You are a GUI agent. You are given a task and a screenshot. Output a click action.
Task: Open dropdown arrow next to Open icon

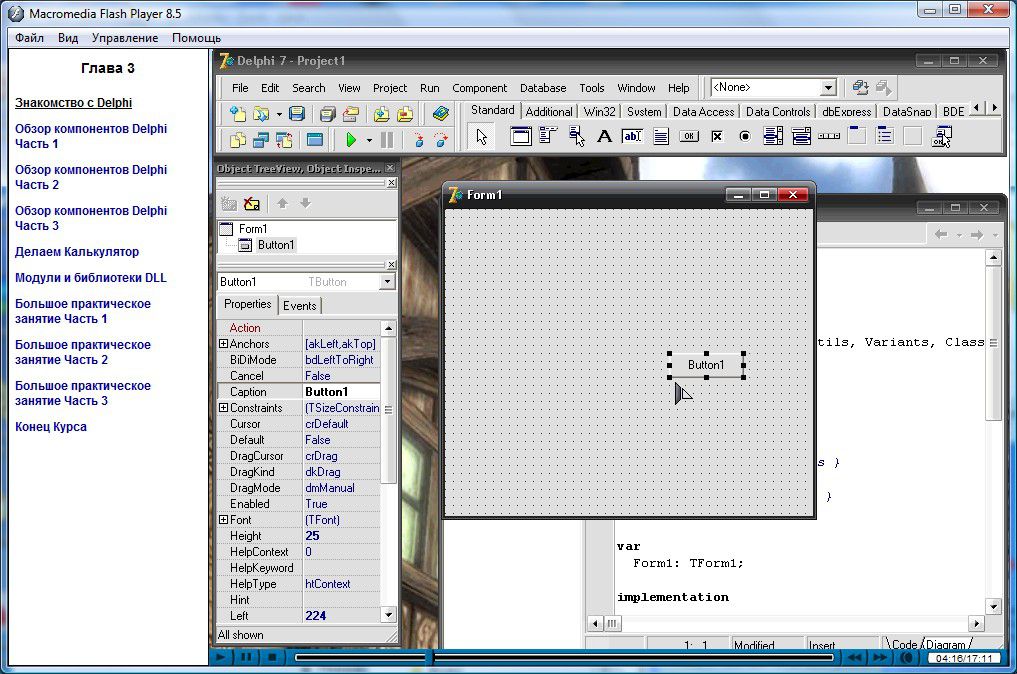[279, 114]
